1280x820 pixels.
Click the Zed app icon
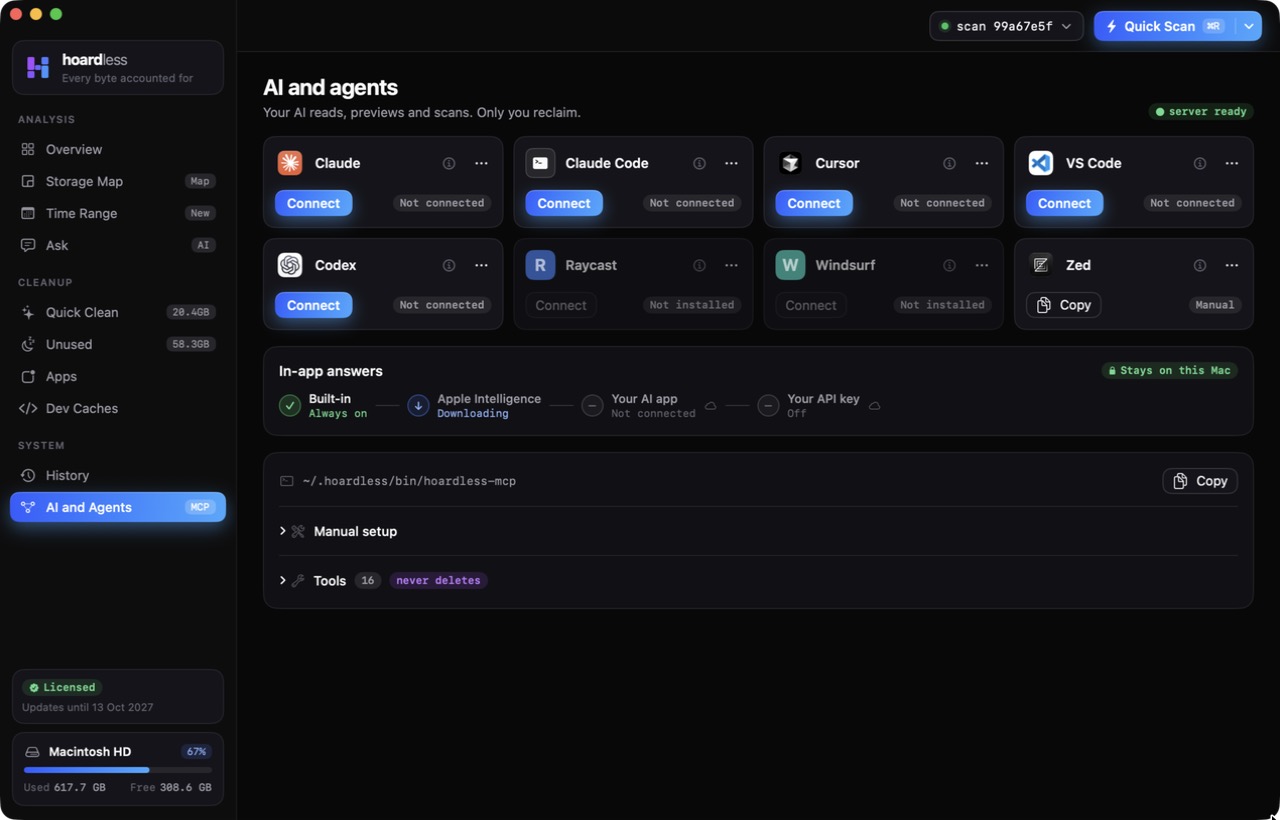(1041, 265)
